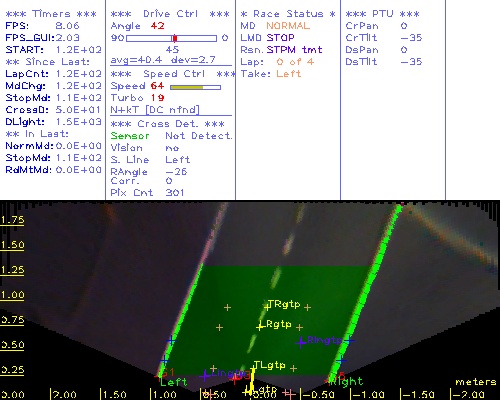Click the green Left lane label
This screenshot has width=500, height=400.
pos(174,382)
